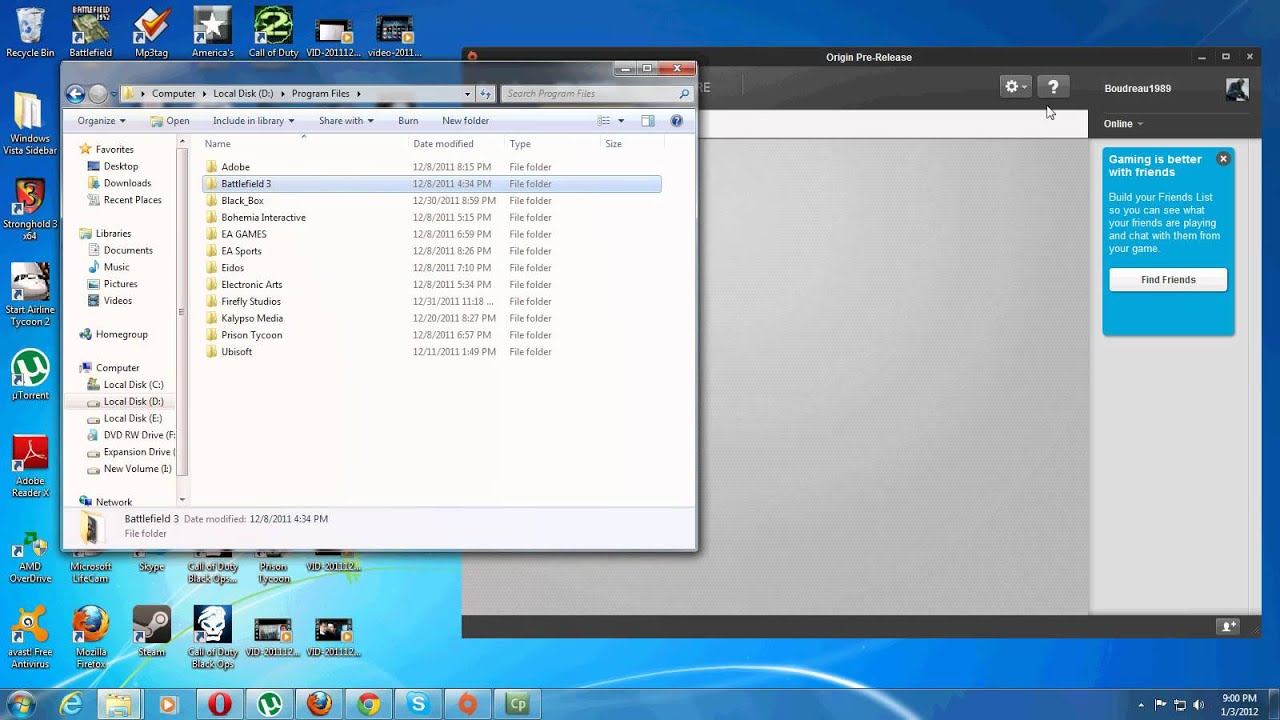Click Desktop in Favorites
The image size is (1280, 720).
tap(120, 166)
